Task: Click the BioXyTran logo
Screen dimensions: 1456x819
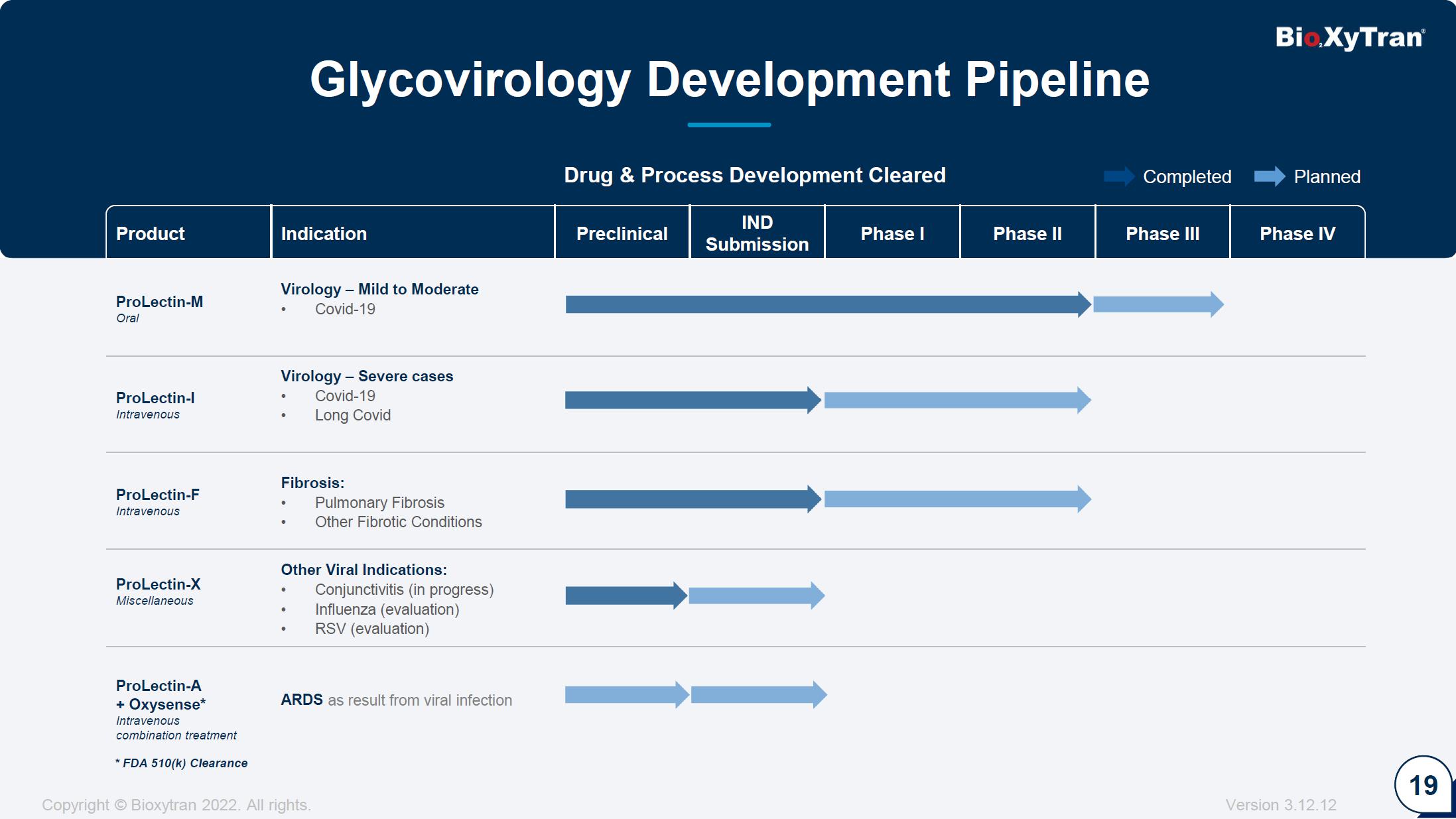Action: click(x=1350, y=38)
